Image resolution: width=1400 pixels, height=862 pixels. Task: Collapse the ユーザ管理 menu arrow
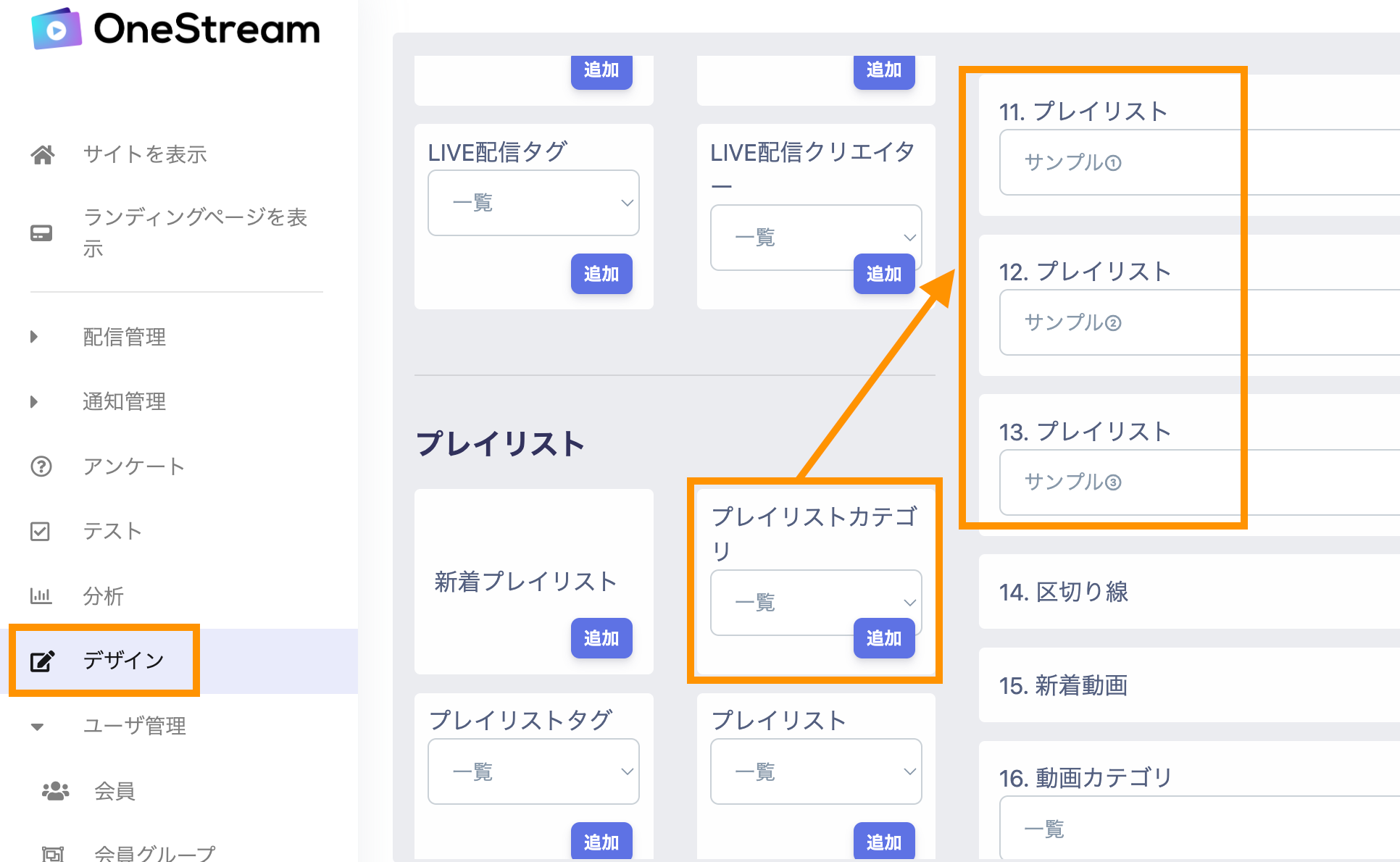(x=37, y=727)
